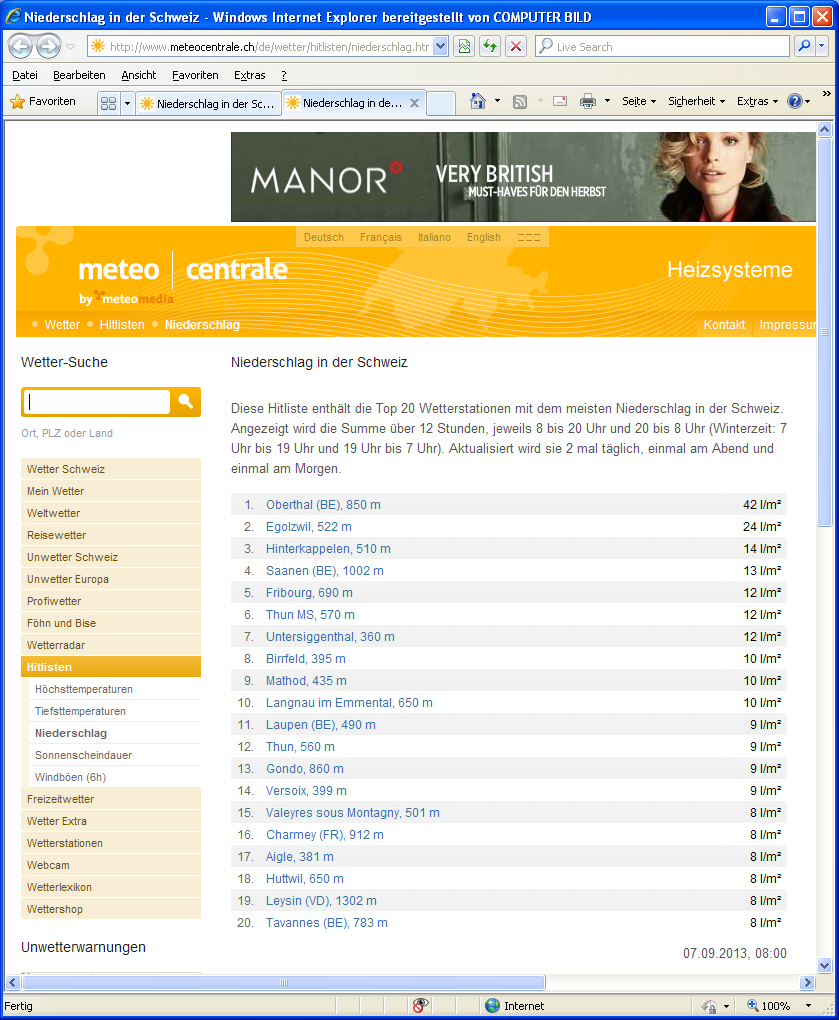839x1020 pixels.
Task: Open the ? help menu
Action: point(284,75)
